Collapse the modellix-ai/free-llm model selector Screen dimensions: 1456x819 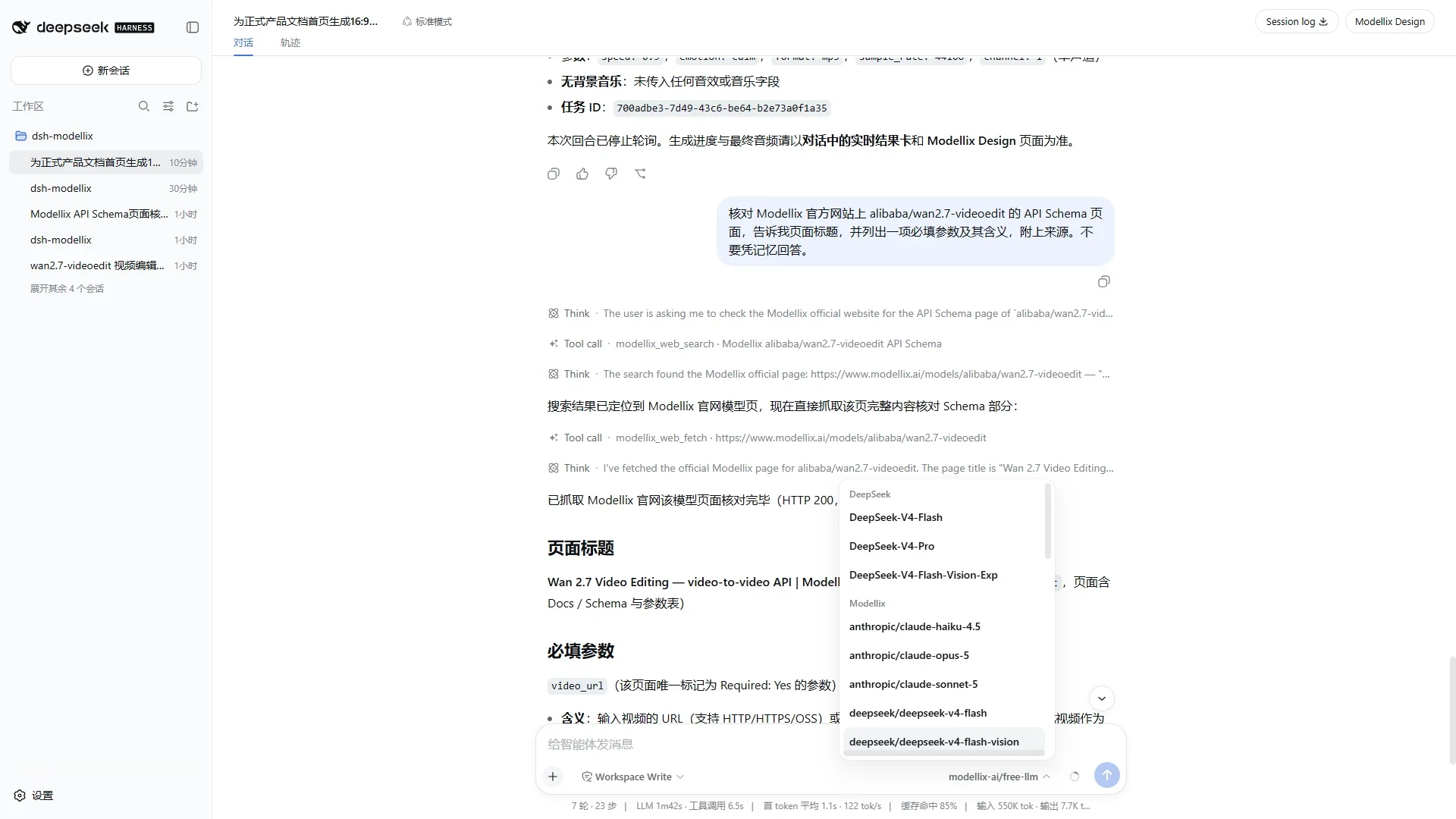click(x=999, y=777)
